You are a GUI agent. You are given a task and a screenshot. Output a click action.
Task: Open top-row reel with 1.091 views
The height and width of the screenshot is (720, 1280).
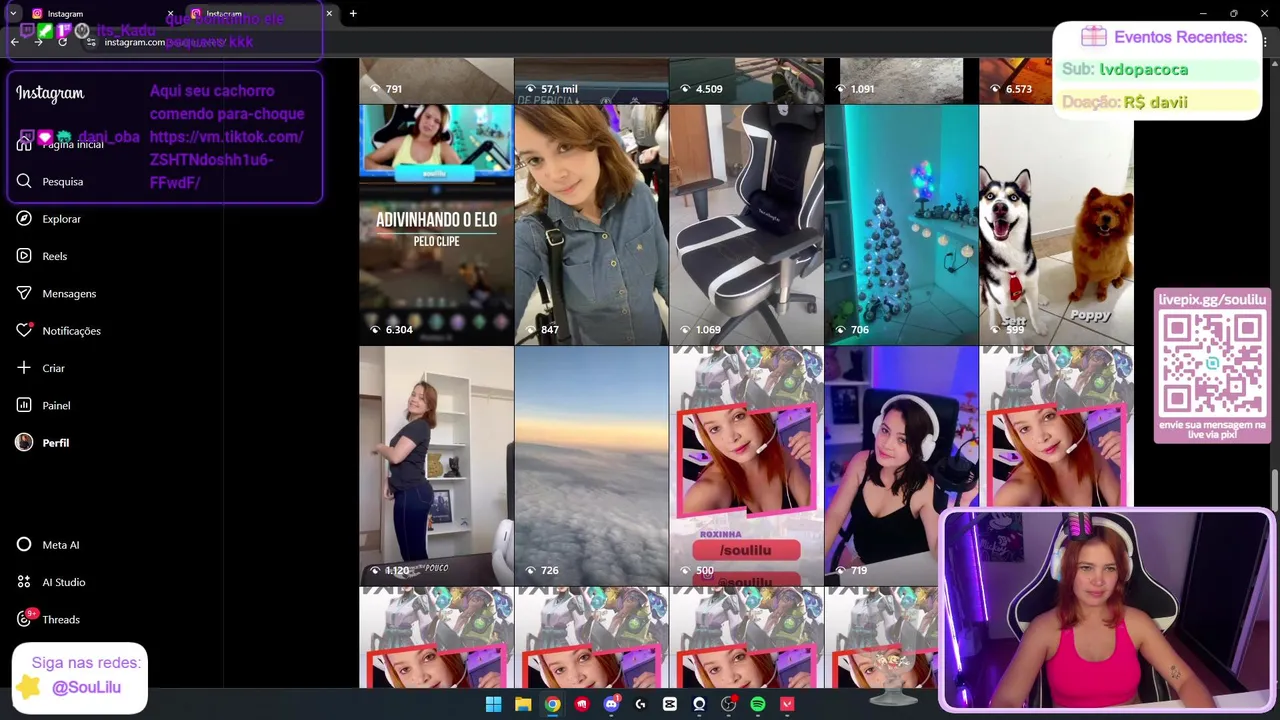901,81
